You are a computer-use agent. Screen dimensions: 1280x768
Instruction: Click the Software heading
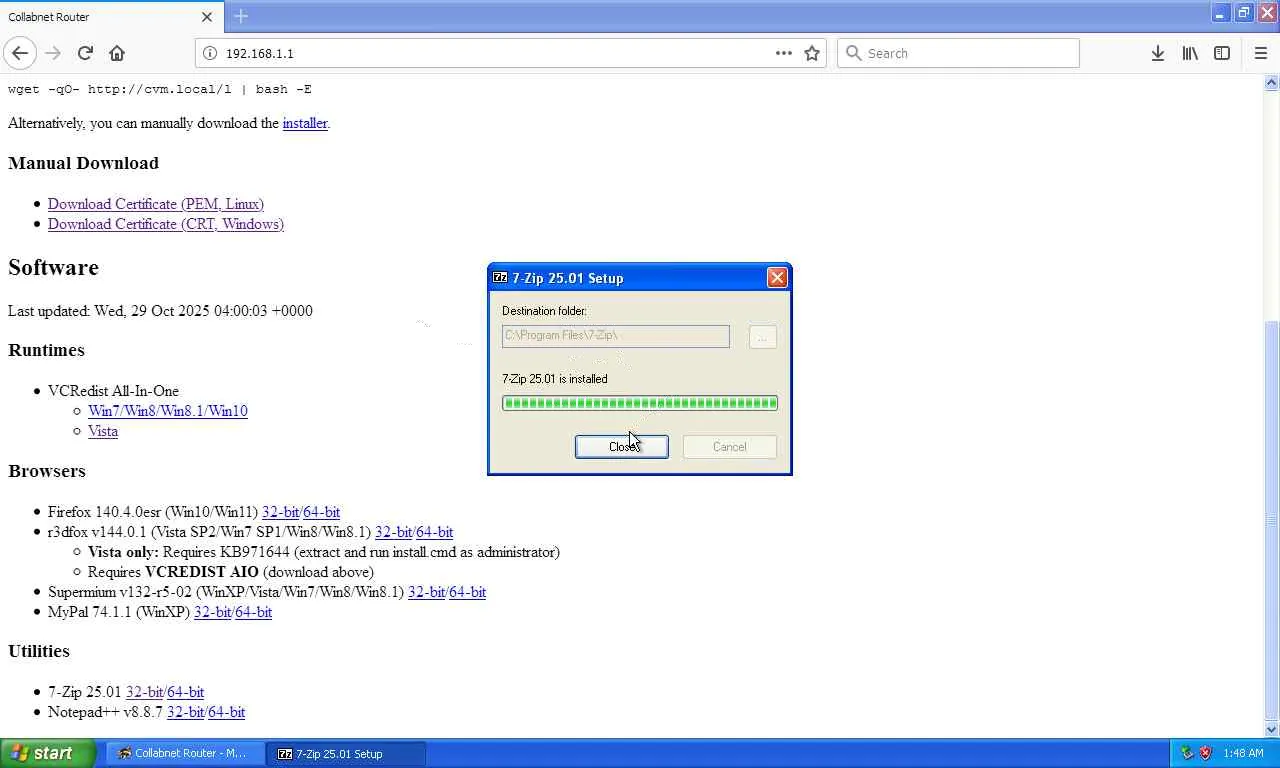[x=53, y=268]
